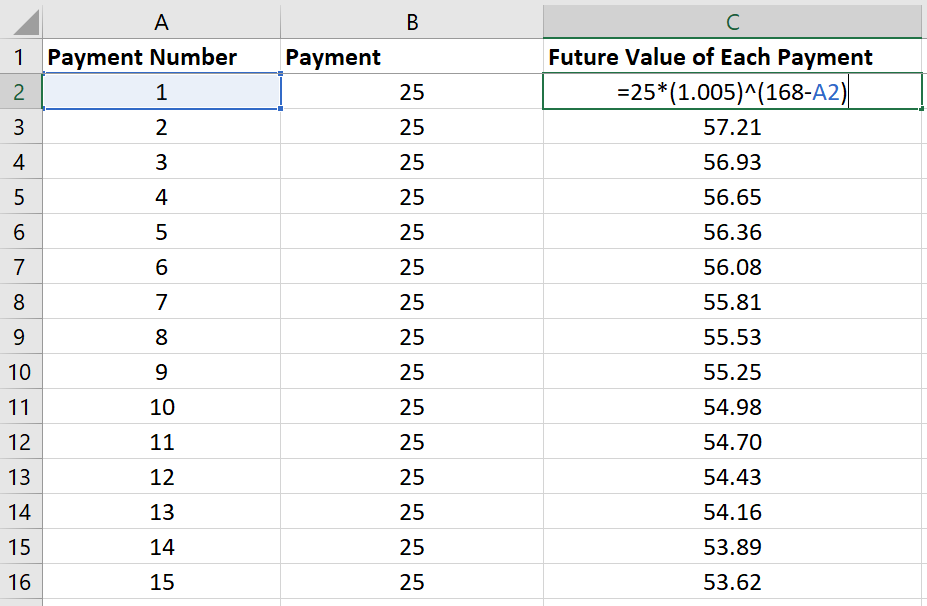Select payment number 10 cell in column A
The height and width of the screenshot is (606, 927).
tap(161, 407)
